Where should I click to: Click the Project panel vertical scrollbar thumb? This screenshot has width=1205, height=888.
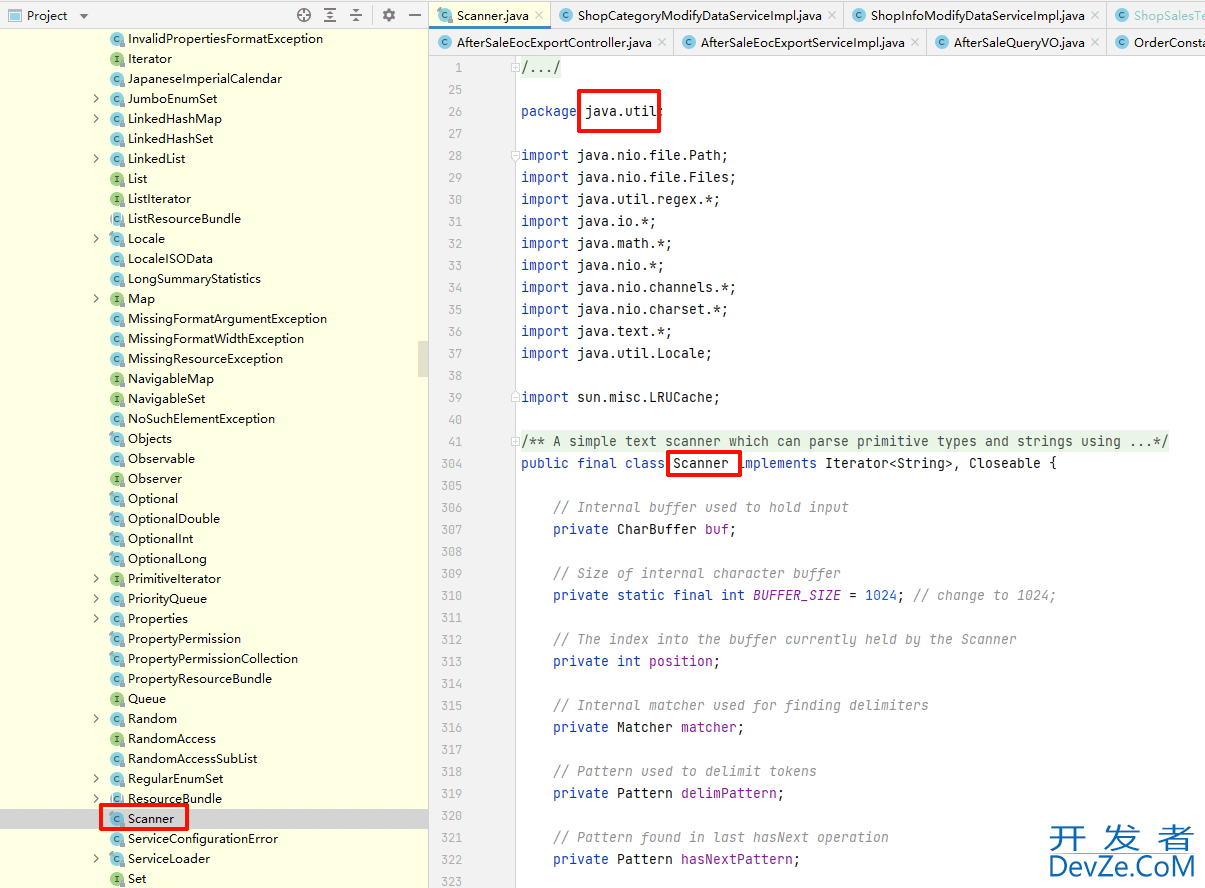(423, 359)
